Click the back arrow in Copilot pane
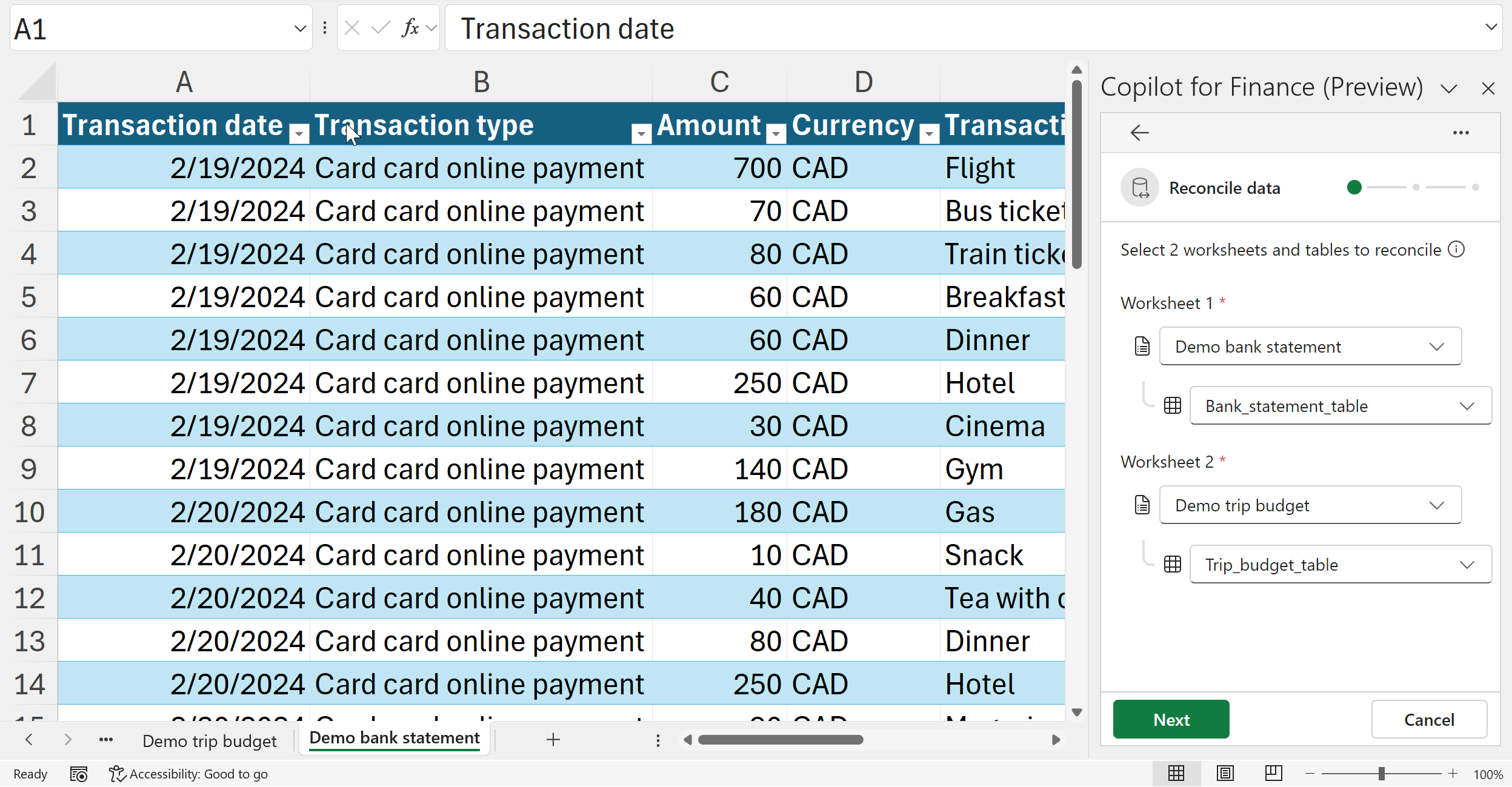 (x=1139, y=132)
